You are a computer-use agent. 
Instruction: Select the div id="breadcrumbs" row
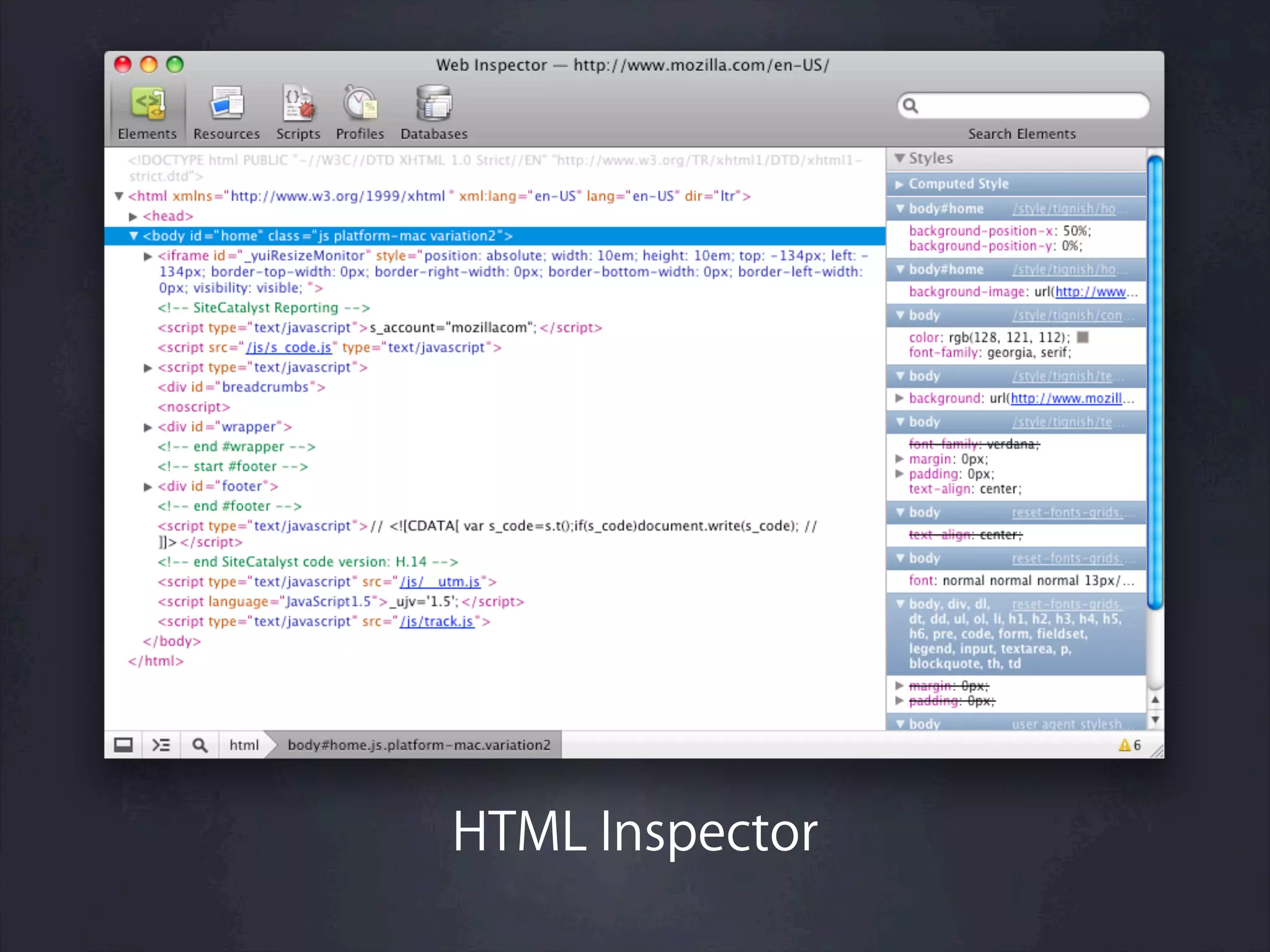(x=241, y=387)
